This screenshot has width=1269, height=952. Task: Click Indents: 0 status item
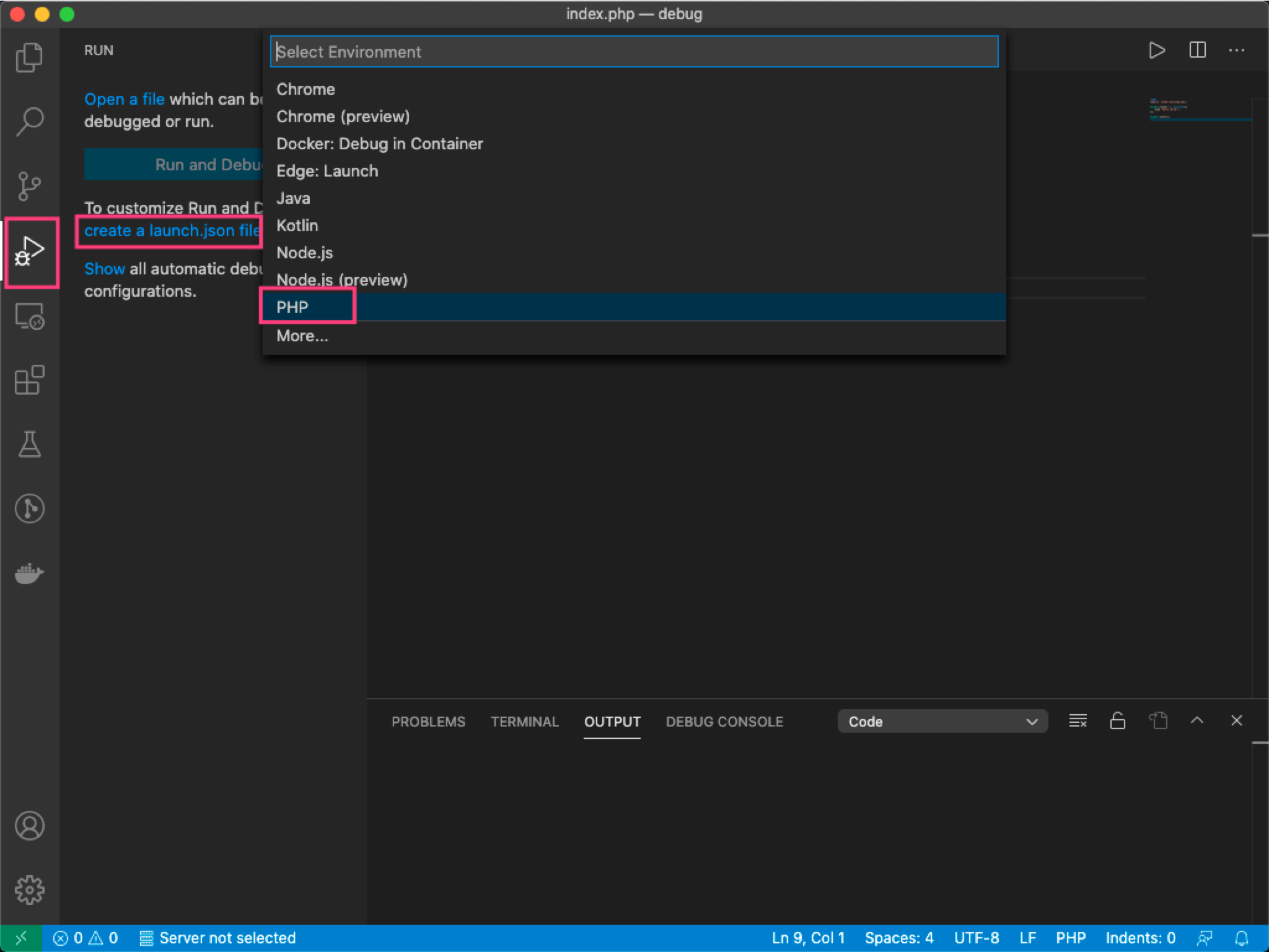1140,938
